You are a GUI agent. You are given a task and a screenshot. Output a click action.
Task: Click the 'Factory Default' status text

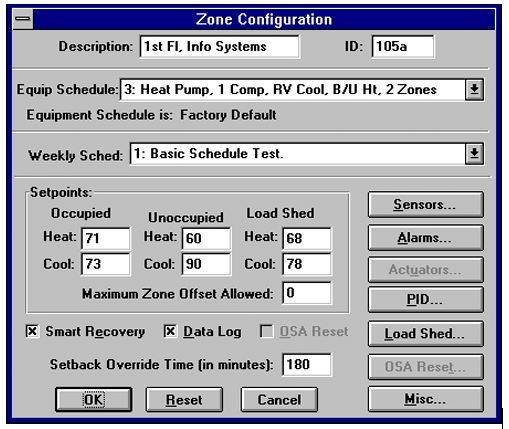click(x=228, y=115)
